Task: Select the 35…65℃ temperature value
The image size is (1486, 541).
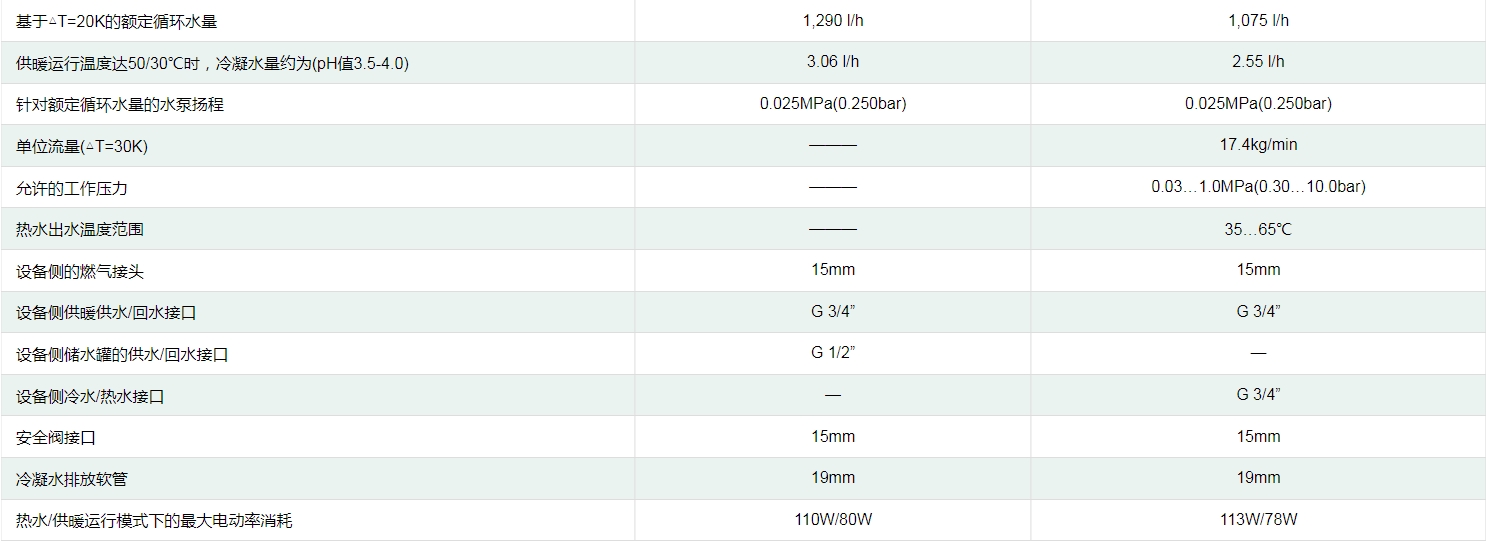Action: click(x=1258, y=229)
